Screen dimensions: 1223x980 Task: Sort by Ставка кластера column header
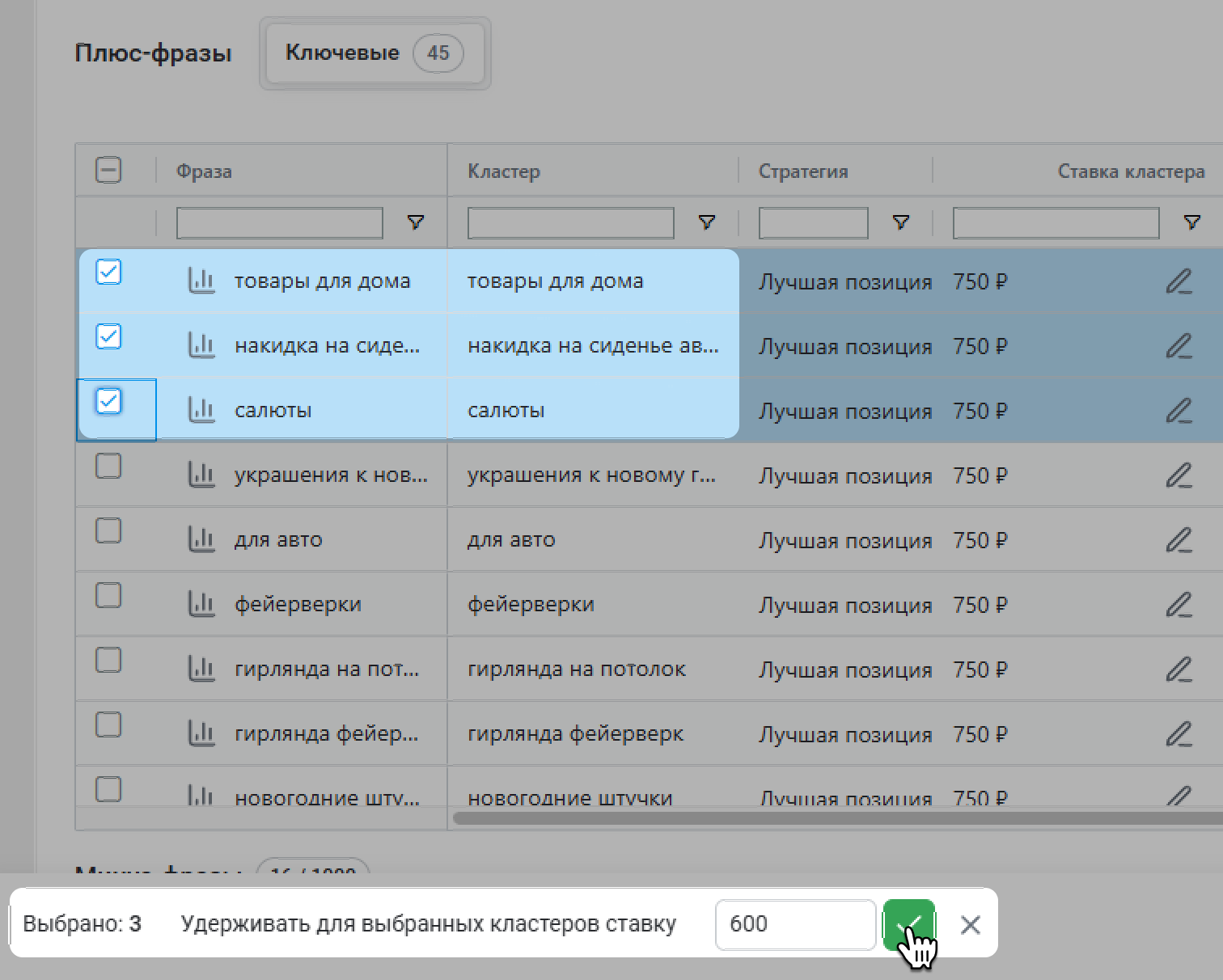coord(1130,171)
